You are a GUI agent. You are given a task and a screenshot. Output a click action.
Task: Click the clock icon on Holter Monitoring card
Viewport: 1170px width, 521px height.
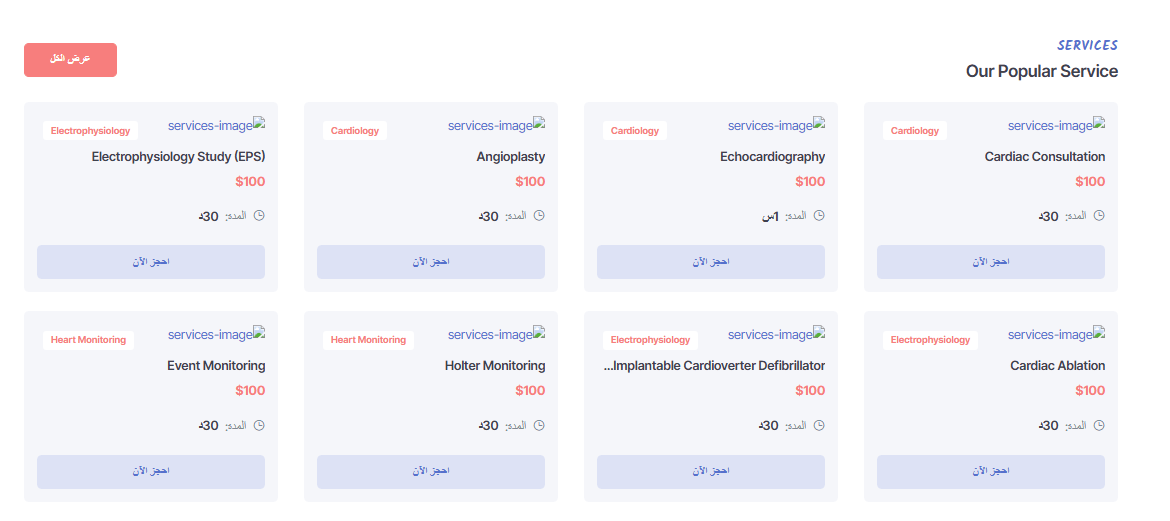click(x=539, y=425)
